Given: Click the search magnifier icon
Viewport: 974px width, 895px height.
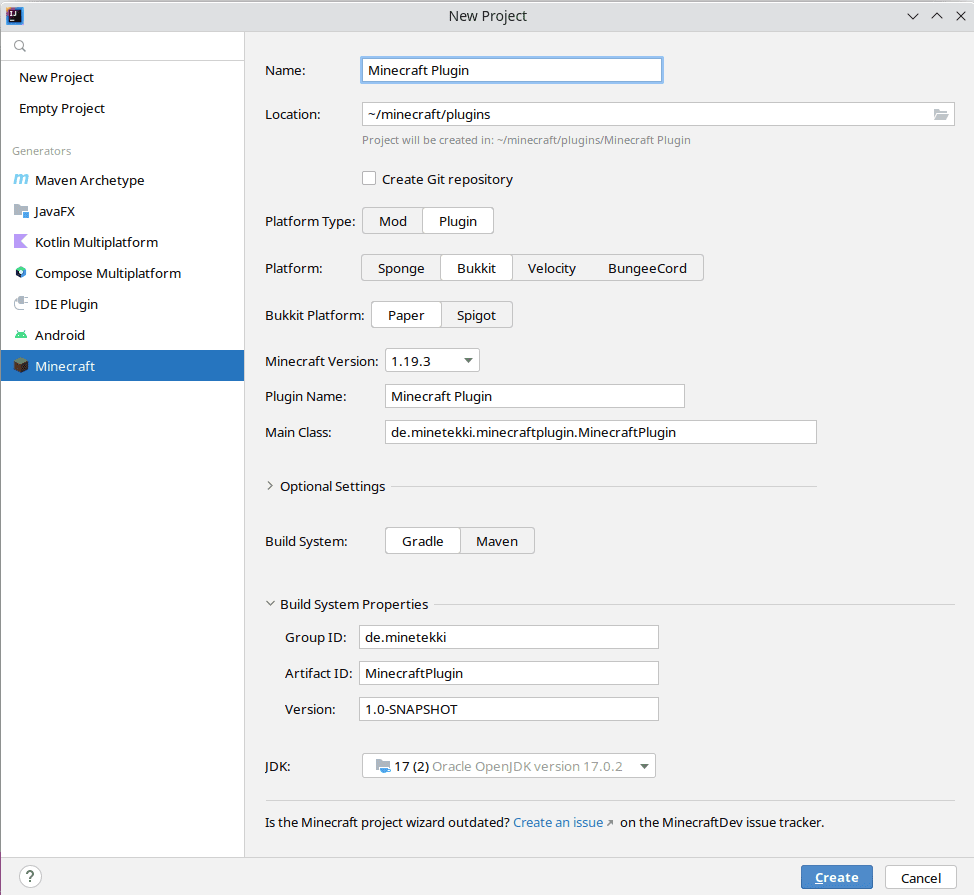Looking at the screenshot, I should coord(20,46).
